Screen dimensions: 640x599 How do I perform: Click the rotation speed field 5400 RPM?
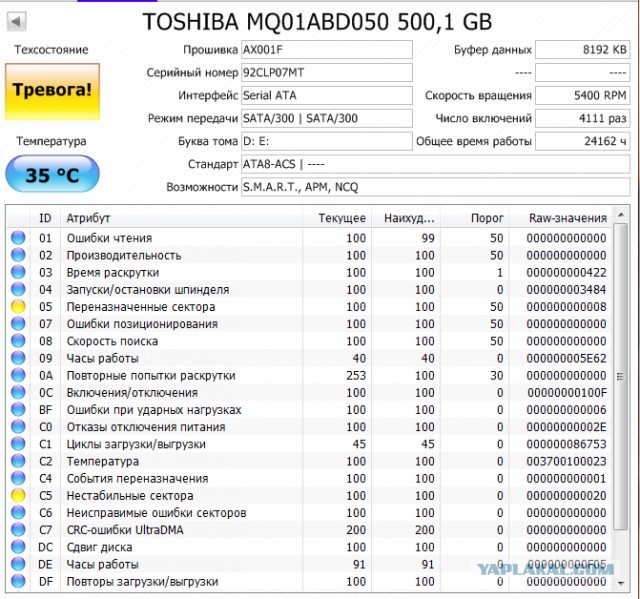click(x=582, y=95)
